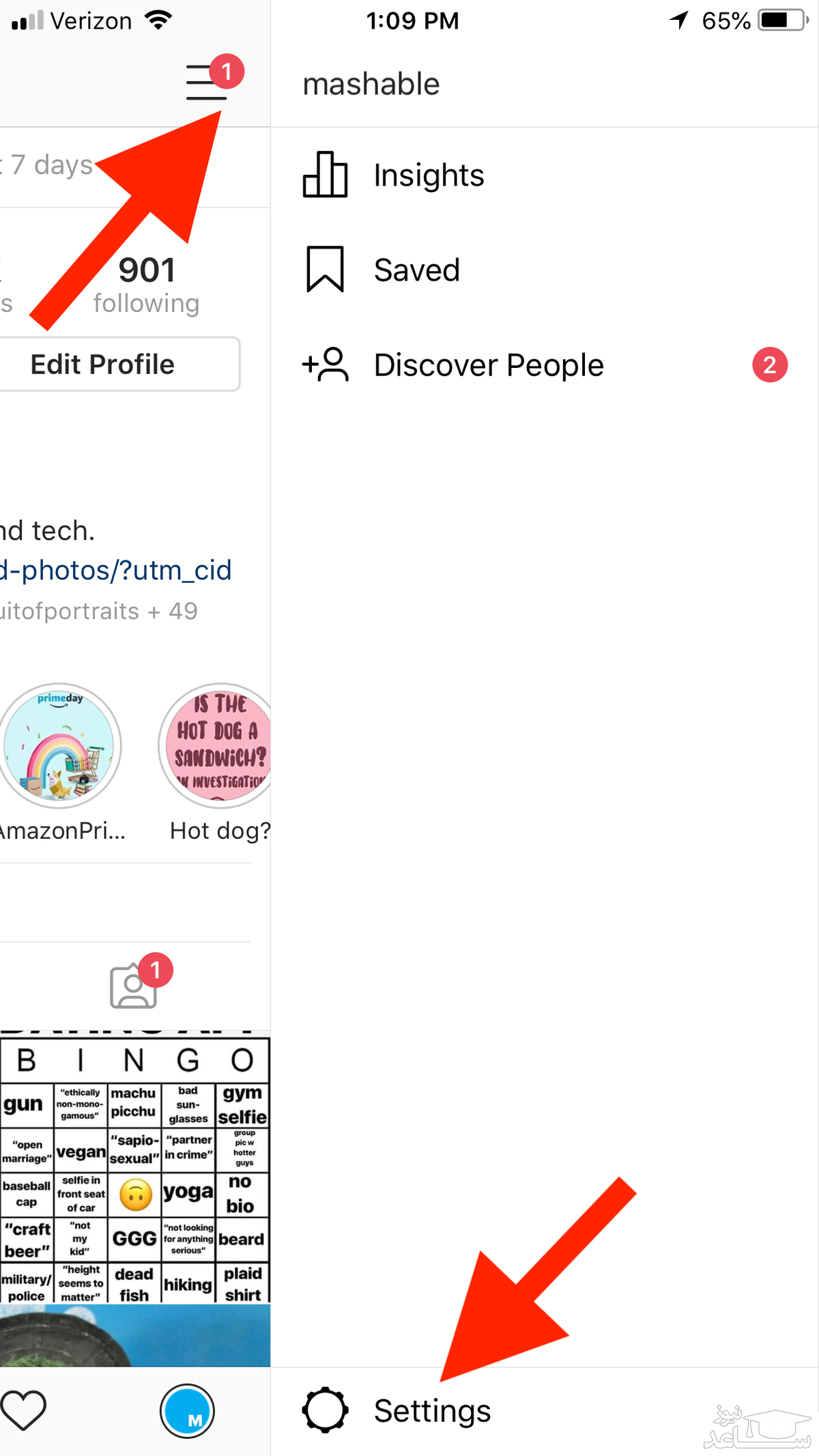
Task: Tap the mashable username header
Action: tap(371, 84)
